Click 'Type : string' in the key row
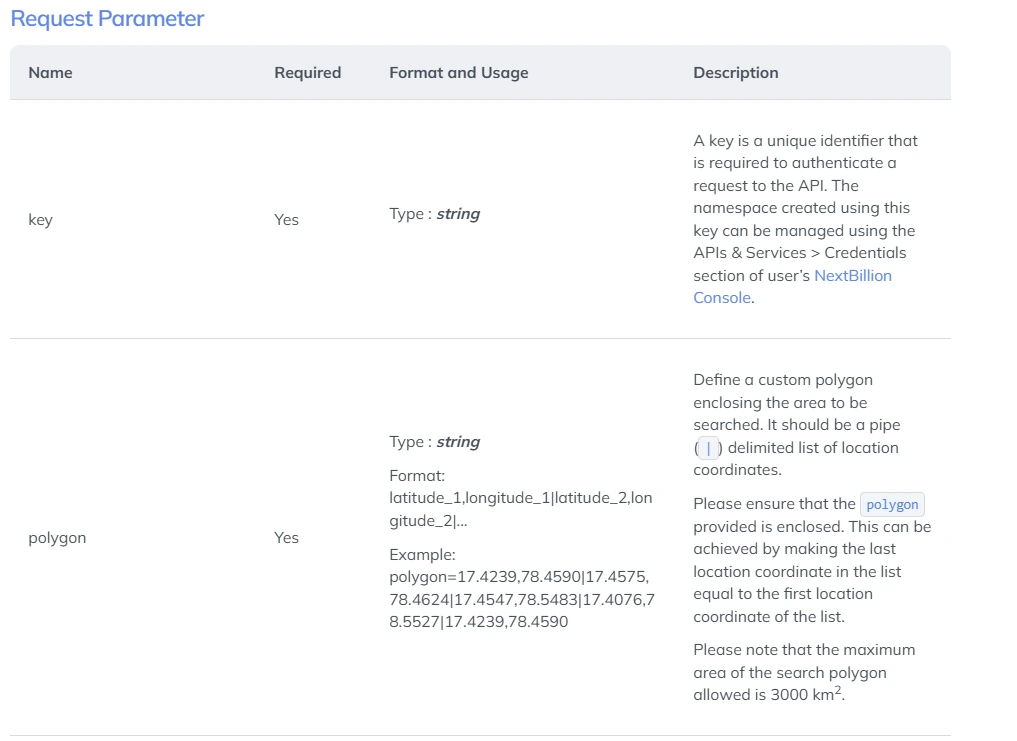Screen dimensions: 1017x741 click(435, 214)
